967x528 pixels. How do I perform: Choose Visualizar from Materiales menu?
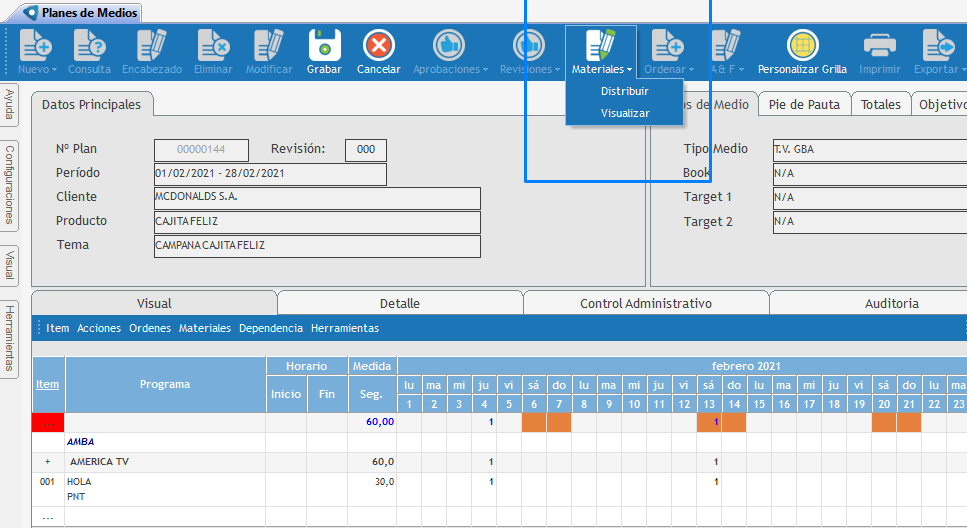pyautogui.click(x=624, y=113)
